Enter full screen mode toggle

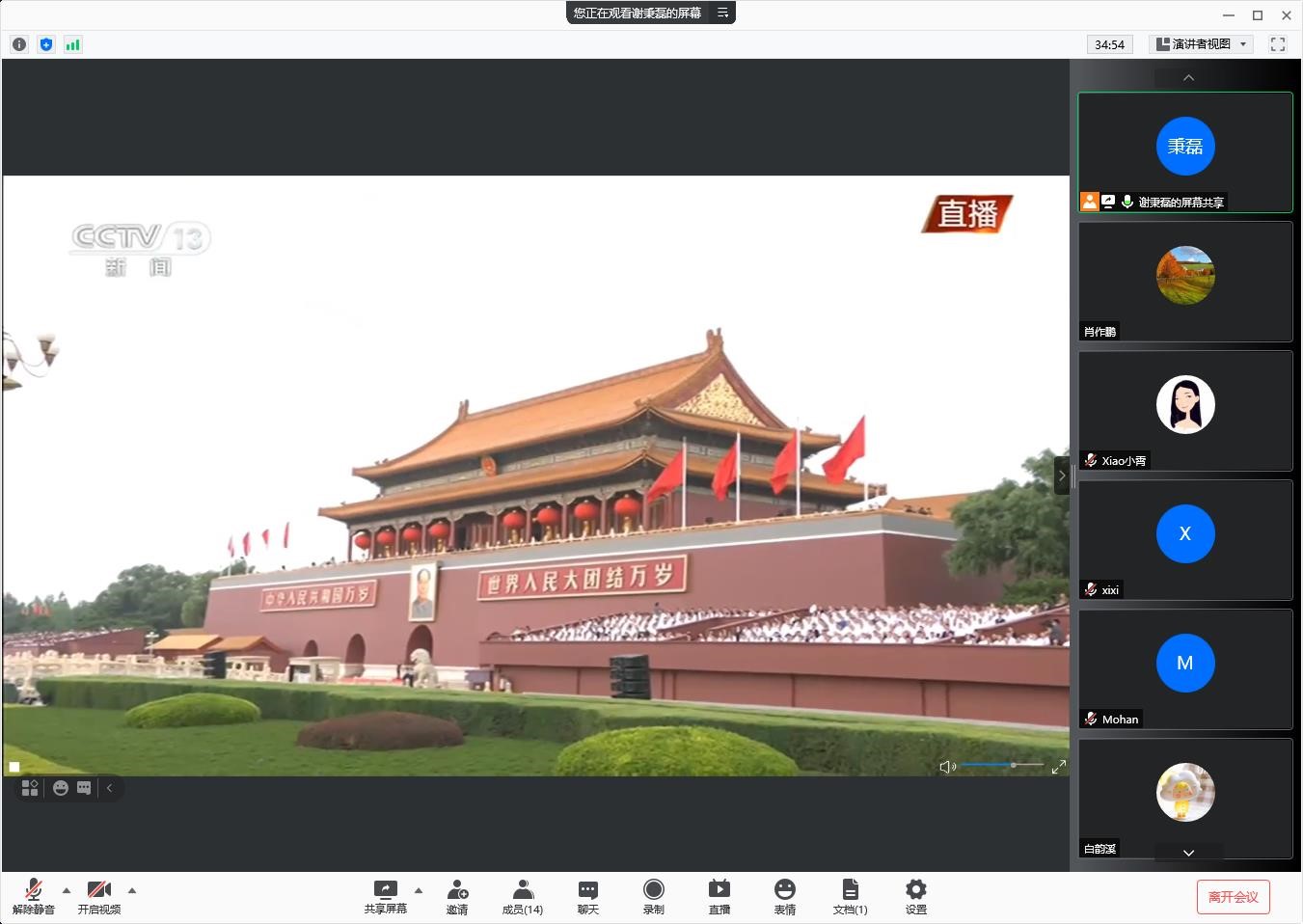1278,44
